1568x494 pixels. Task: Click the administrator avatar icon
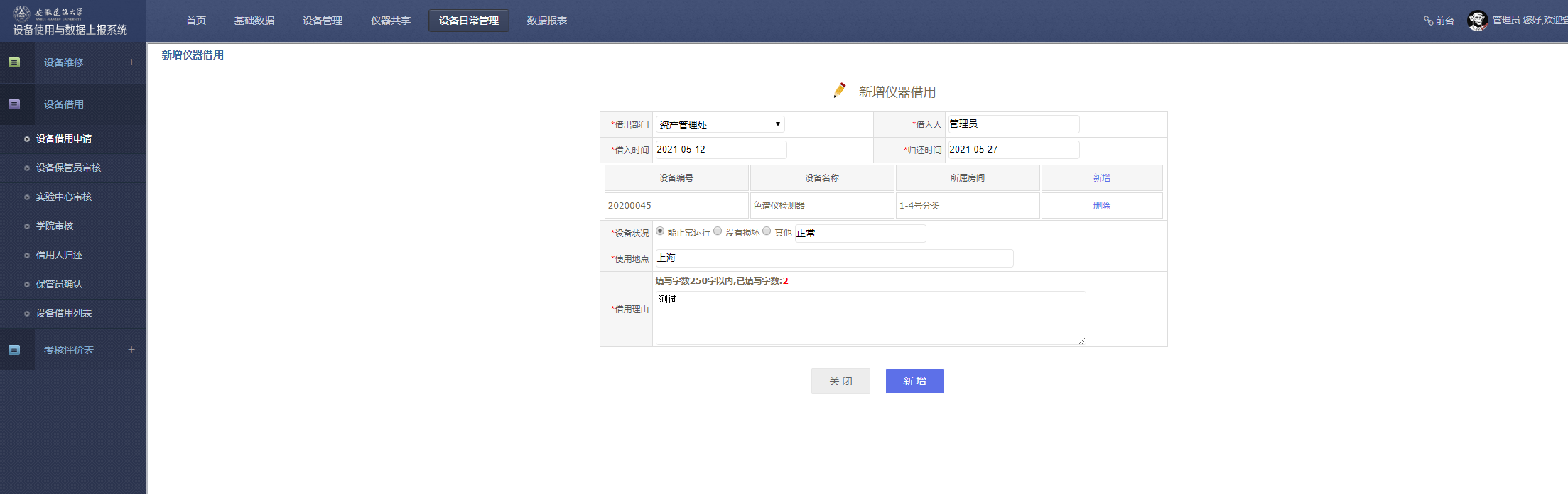click(1477, 21)
